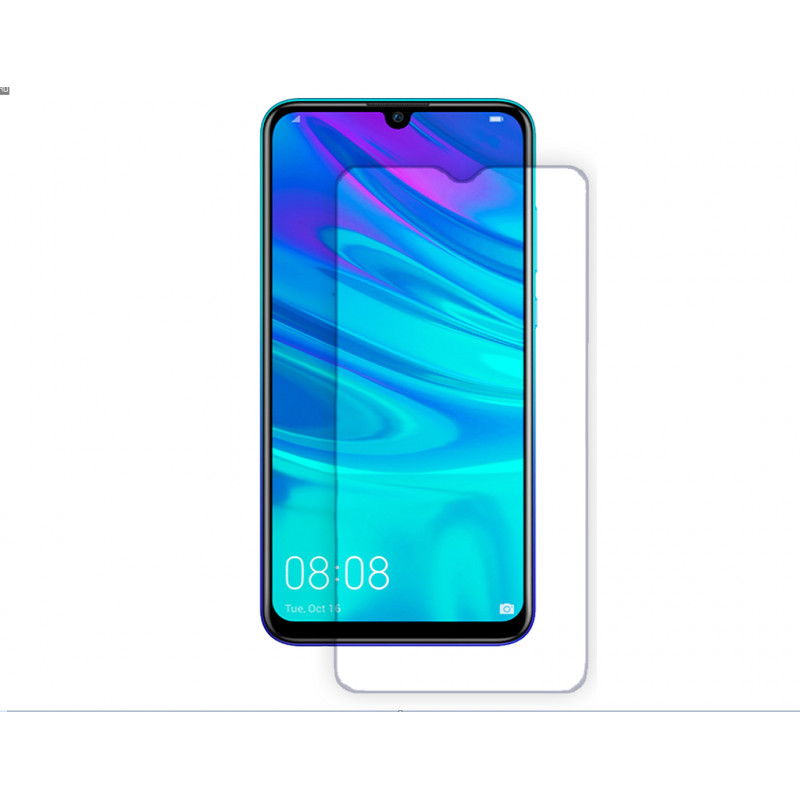Click the signal strength icon on phone
This screenshot has width=800, height=800.
[x=296, y=119]
